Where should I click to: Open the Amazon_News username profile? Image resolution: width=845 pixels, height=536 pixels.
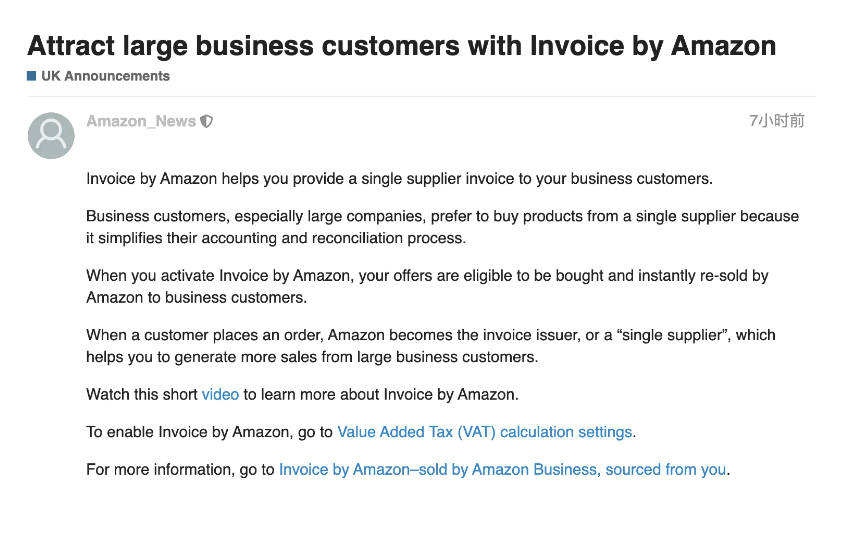click(x=141, y=121)
